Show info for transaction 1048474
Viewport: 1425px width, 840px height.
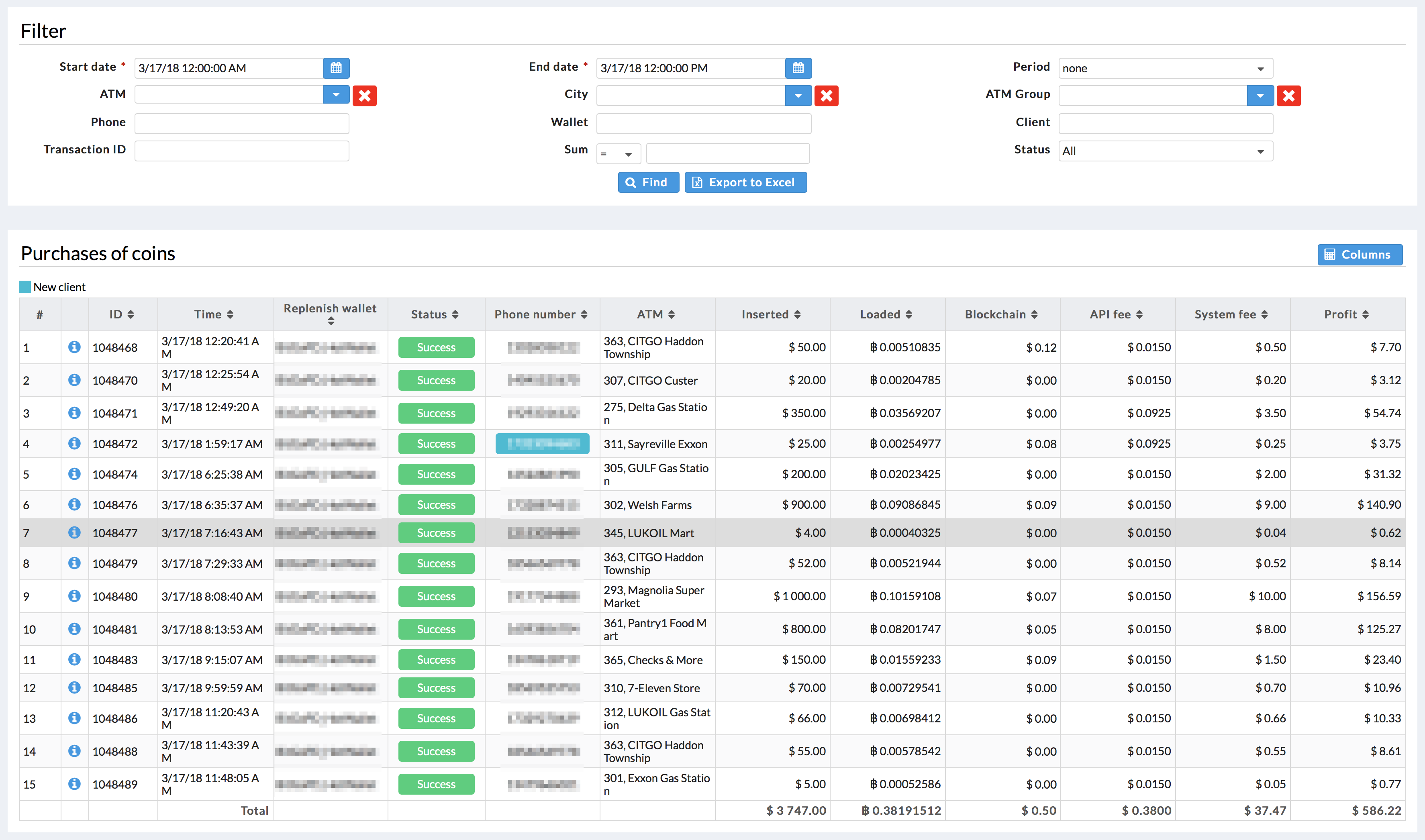pos(74,474)
